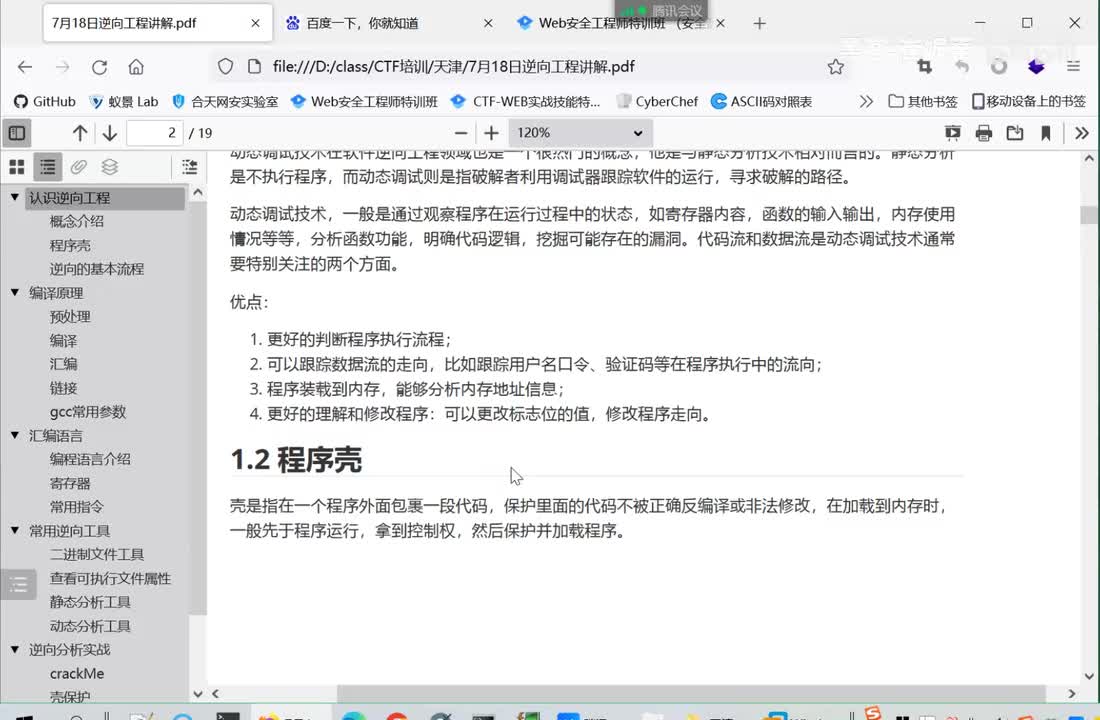Jump to 逆向的基本流程 in outline
The height and width of the screenshot is (720, 1100).
tap(97, 269)
